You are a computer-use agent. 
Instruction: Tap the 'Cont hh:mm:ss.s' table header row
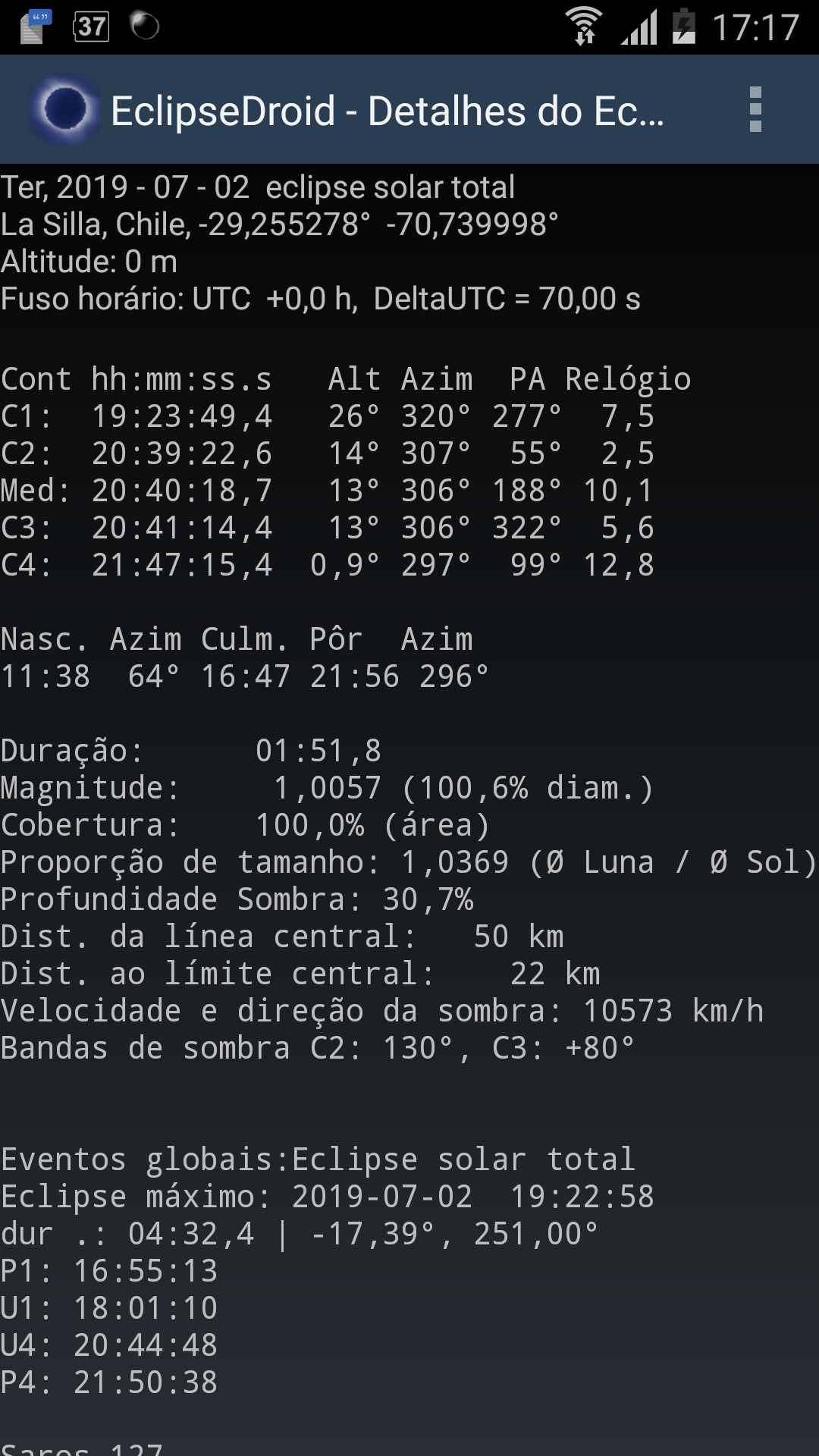(346, 379)
